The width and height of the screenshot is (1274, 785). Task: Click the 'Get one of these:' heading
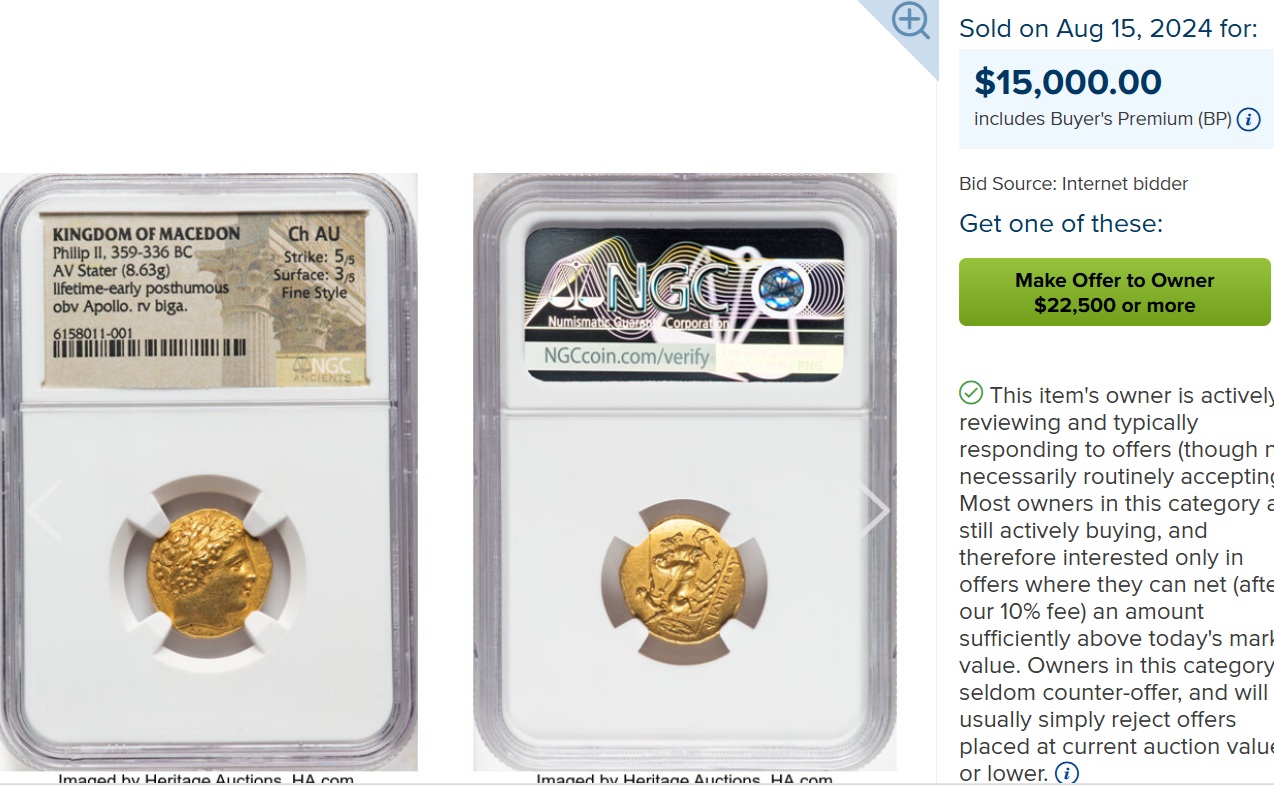[x=1061, y=223]
